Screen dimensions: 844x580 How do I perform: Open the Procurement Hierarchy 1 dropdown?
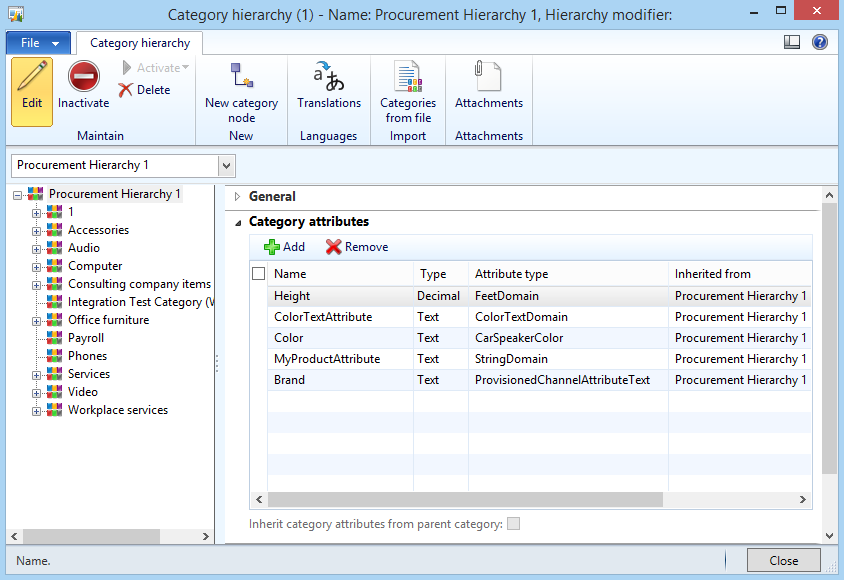click(x=227, y=165)
